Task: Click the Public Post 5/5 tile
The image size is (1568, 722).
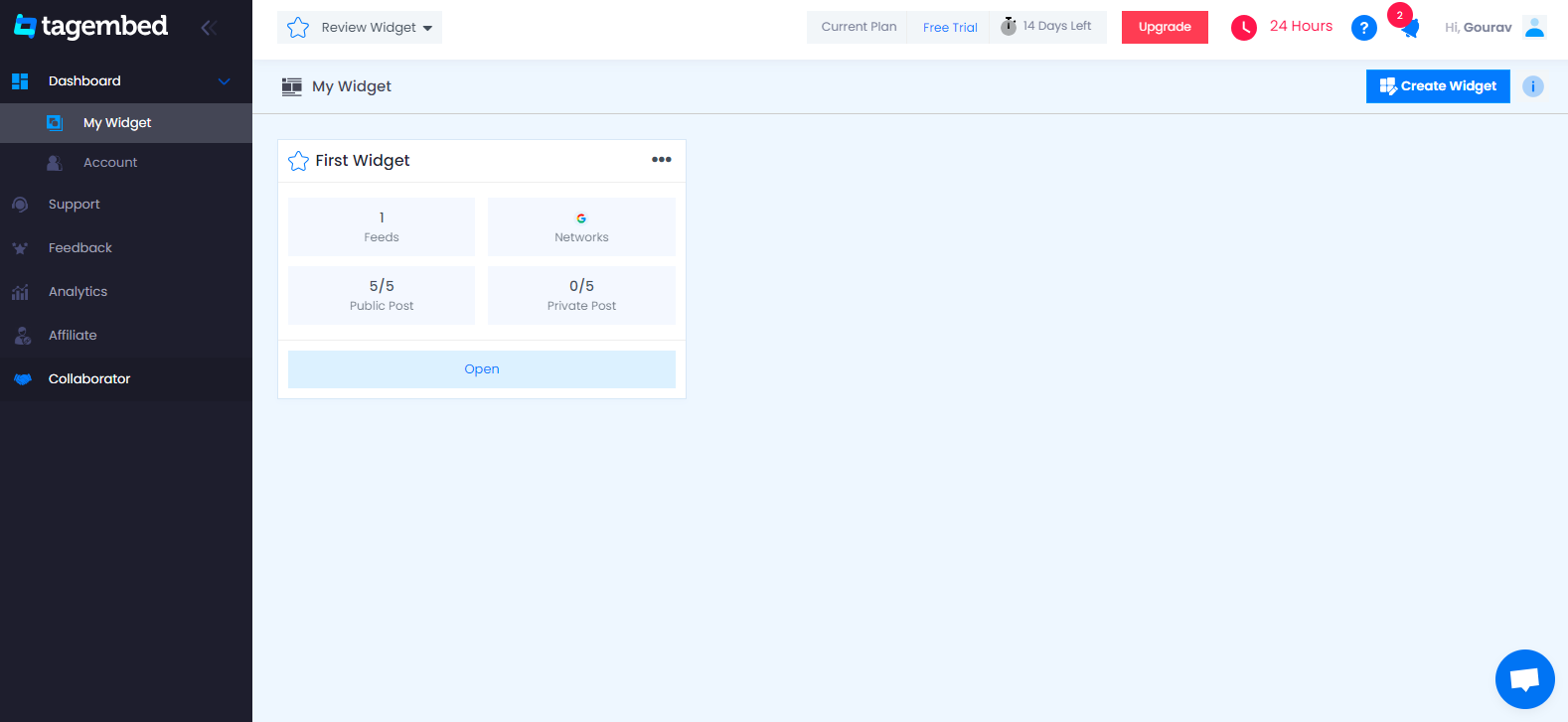Action: (x=382, y=295)
